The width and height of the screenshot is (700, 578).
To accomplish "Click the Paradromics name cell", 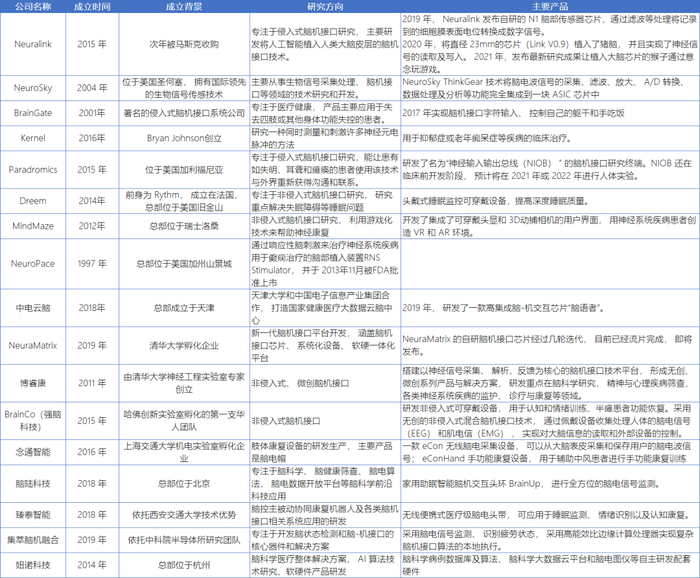I will pyautogui.click(x=33, y=170).
